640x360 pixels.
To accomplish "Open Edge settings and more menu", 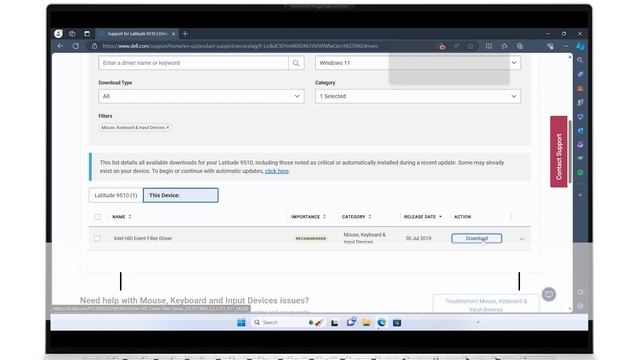I will pos(565,46).
